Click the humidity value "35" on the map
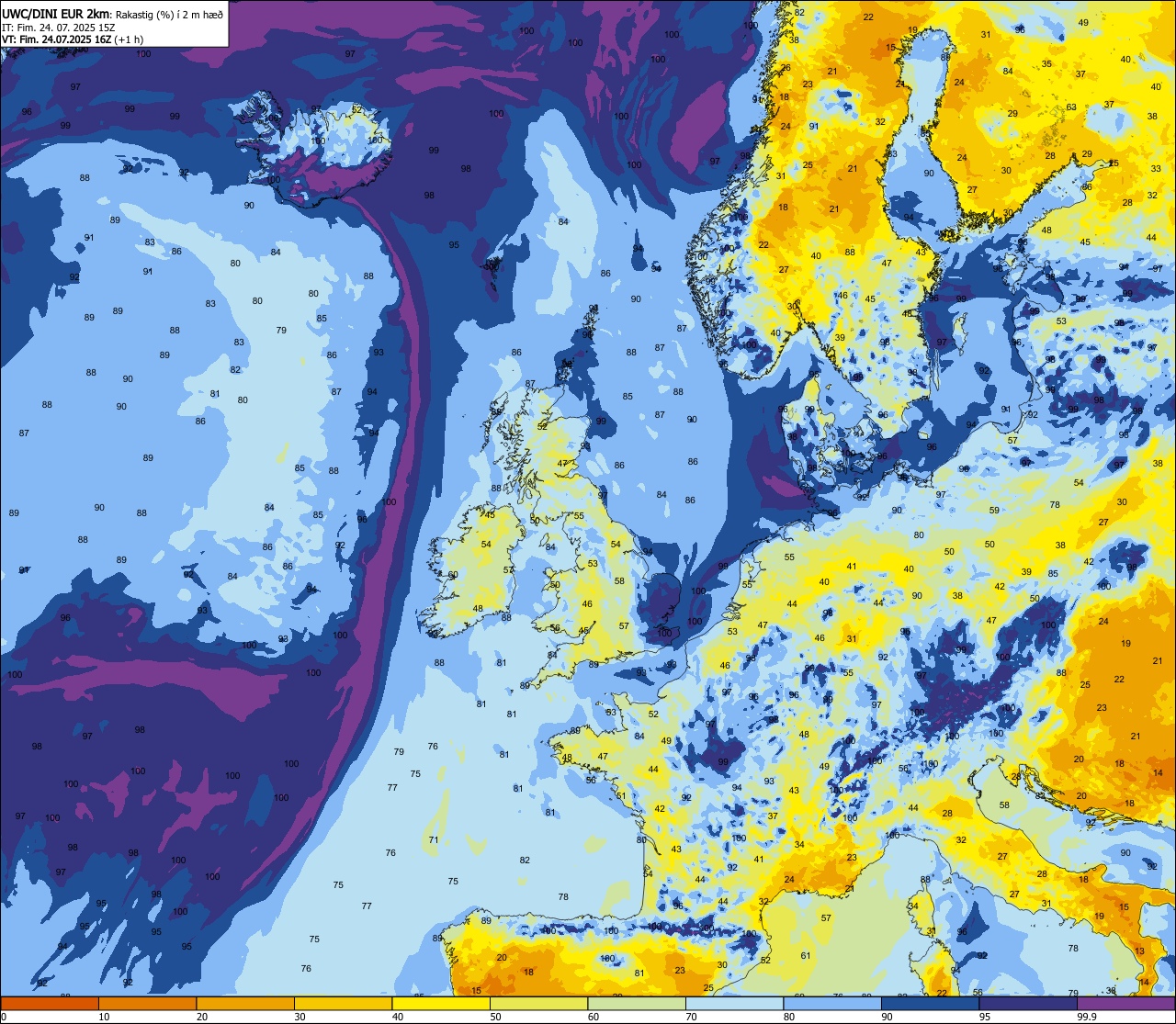The height and width of the screenshot is (1024, 1176). click(x=1046, y=63)
